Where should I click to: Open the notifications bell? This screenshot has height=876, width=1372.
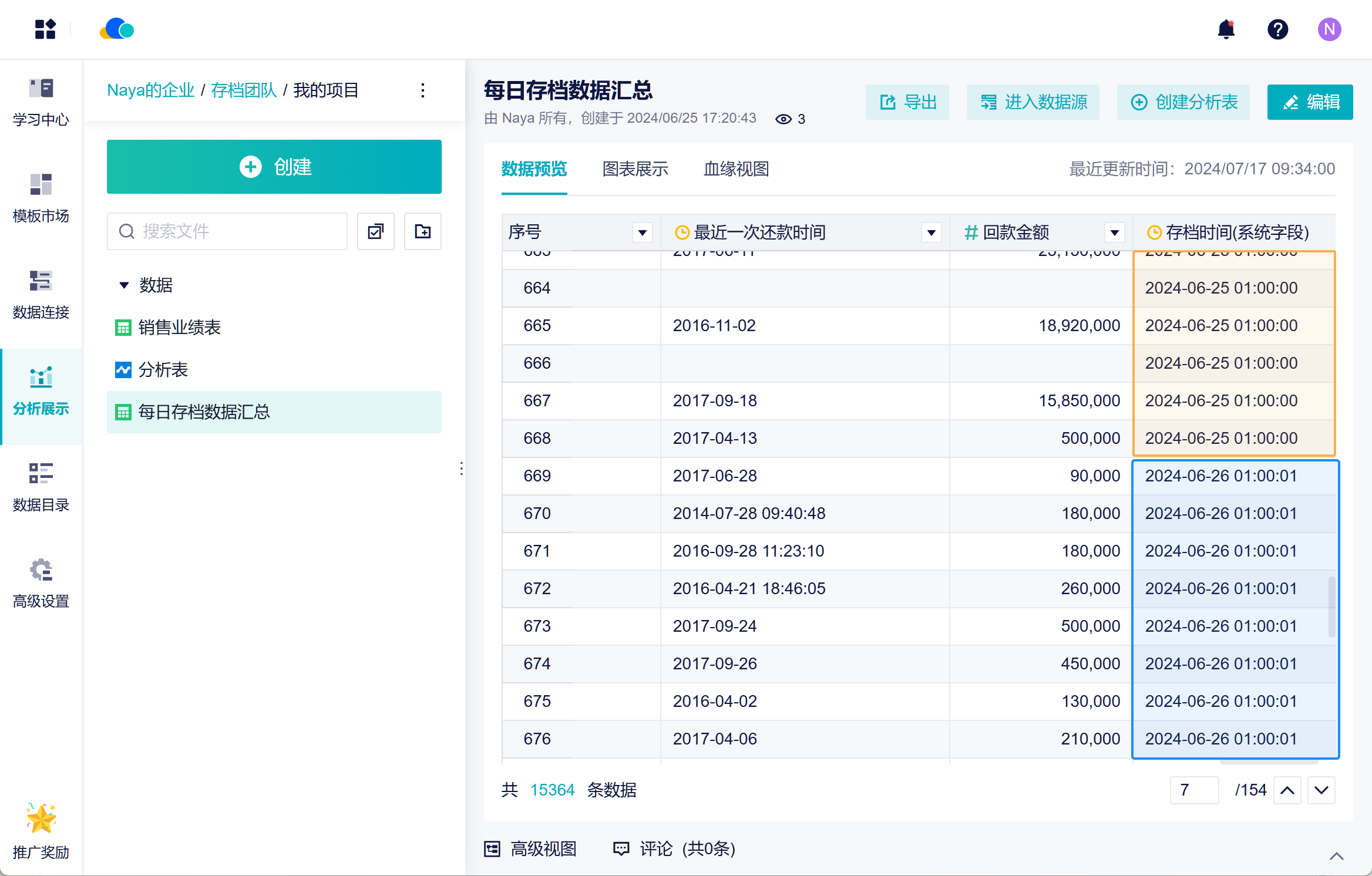(x=1226, y=29)
